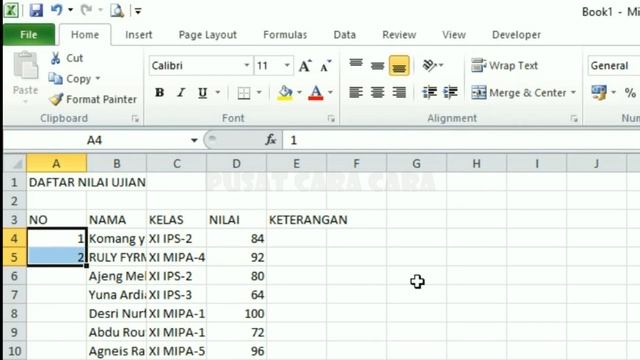Open the Underline style dropdown arrow

tap(218, 93)
